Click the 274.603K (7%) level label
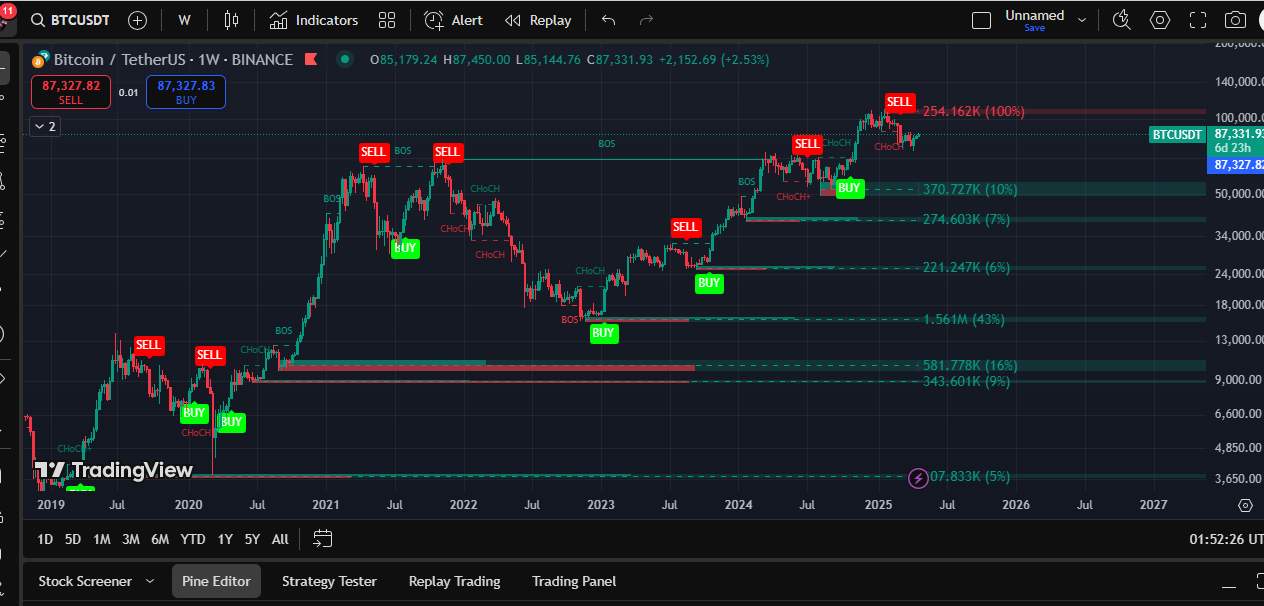 click(x=966, y=219)
